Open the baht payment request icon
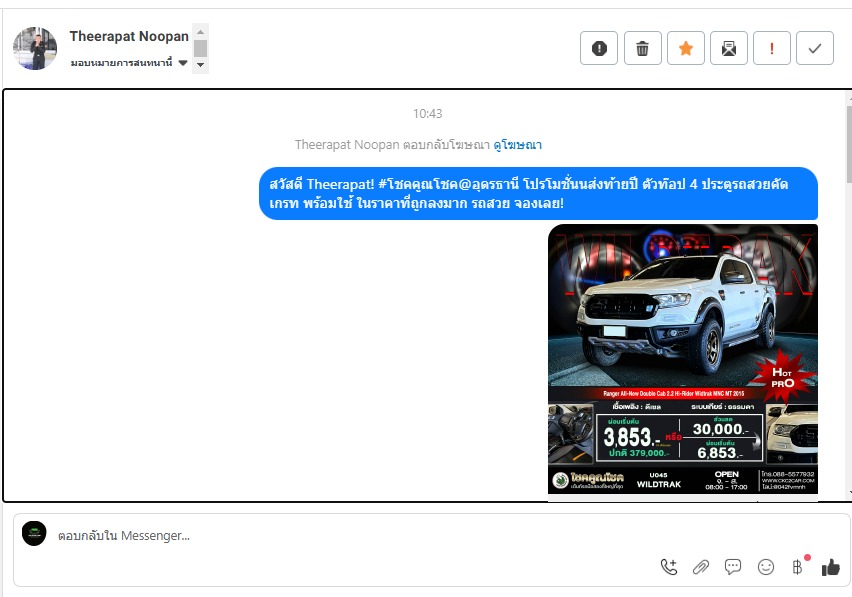The image size is (852, 597). [x=798, y=567]
